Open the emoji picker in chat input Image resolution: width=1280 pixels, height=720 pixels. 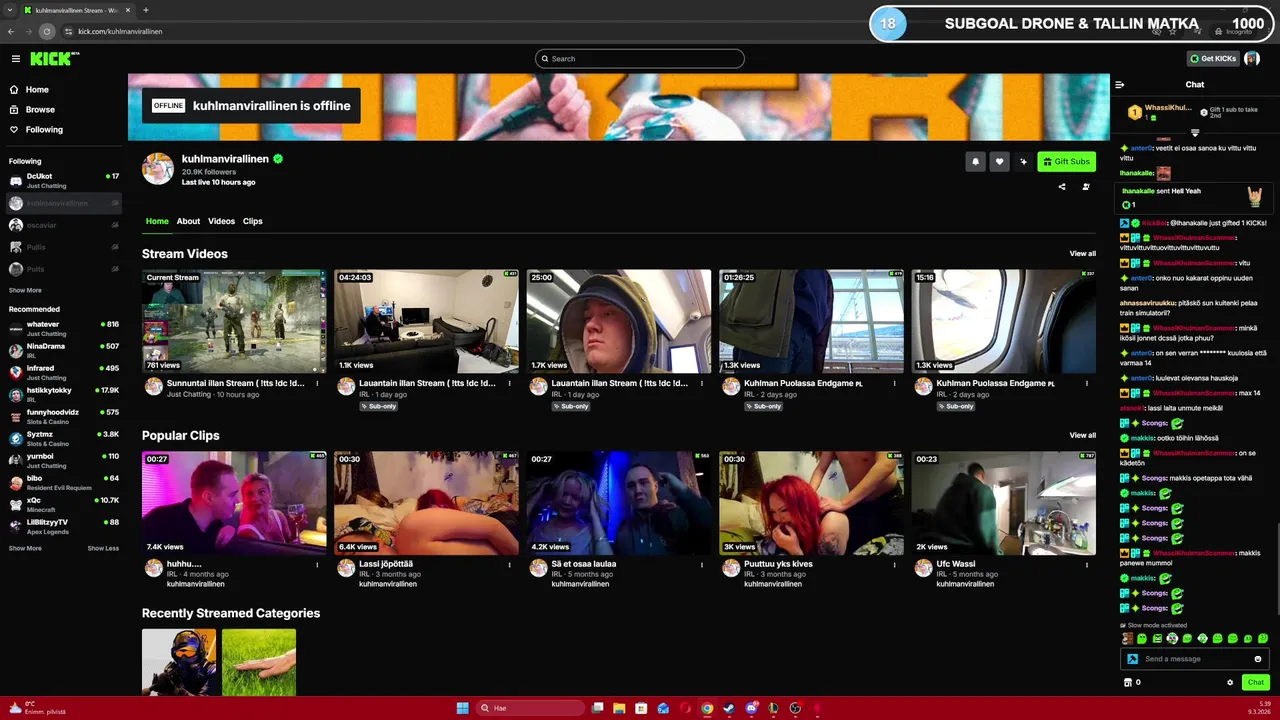click(1258, 659)
